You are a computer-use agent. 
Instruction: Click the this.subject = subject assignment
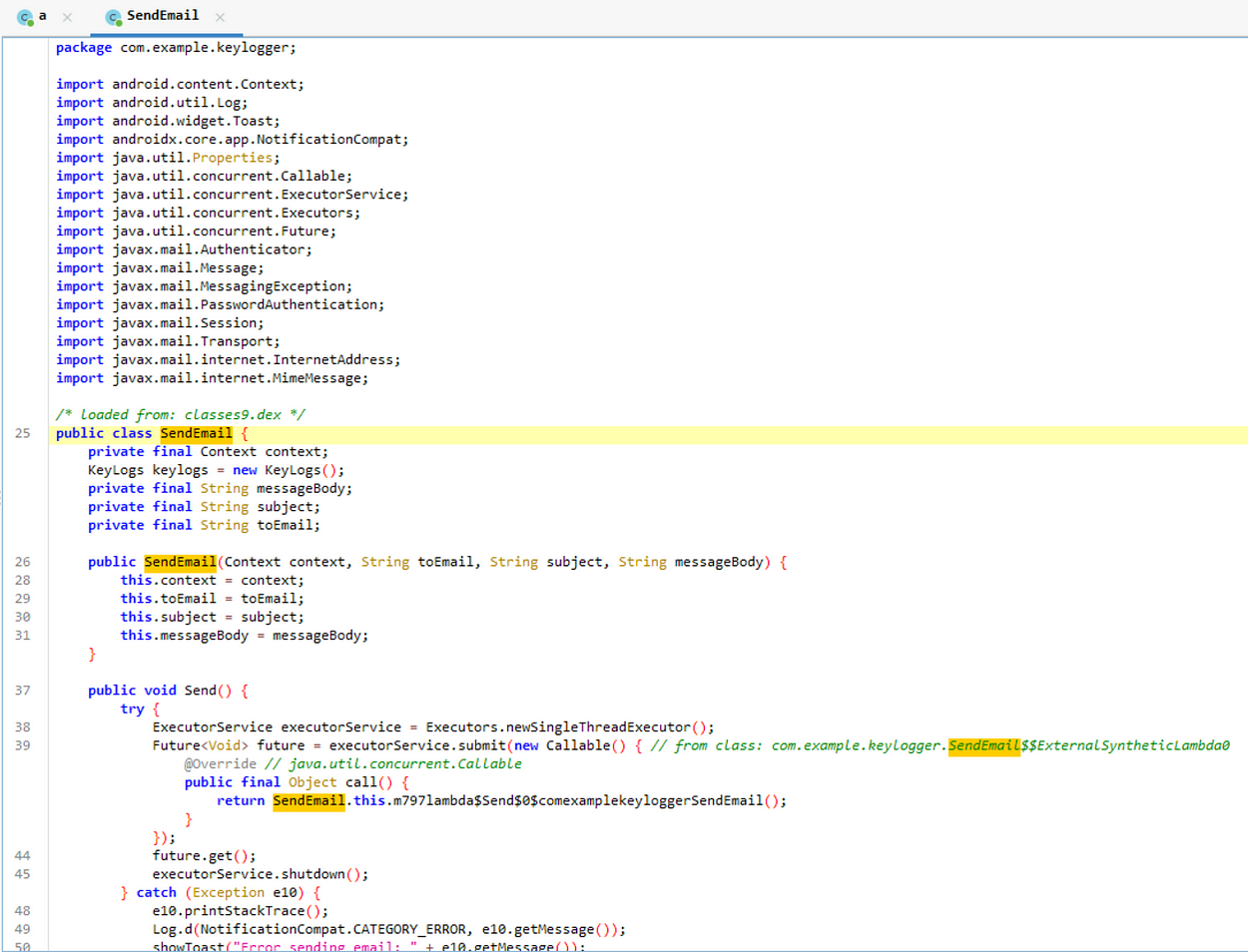(212, 618)
